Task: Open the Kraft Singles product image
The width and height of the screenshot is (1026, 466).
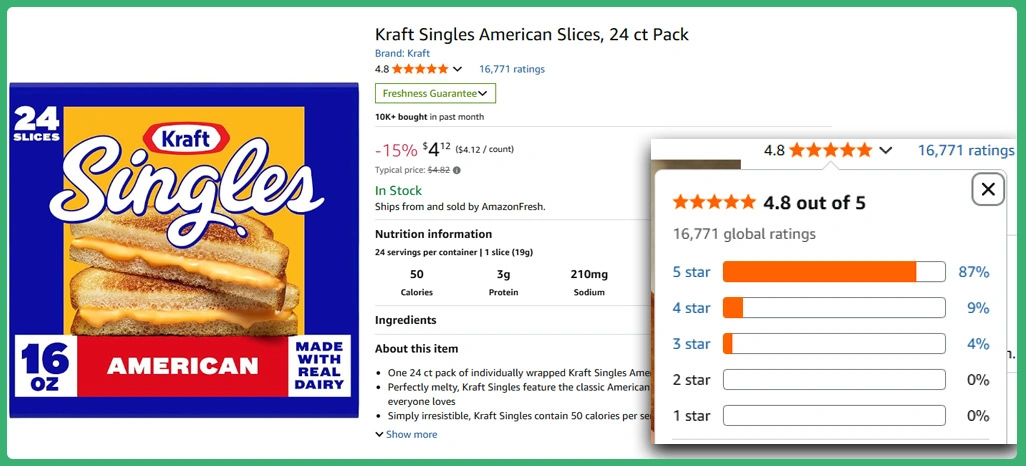Action: (184, 250)
